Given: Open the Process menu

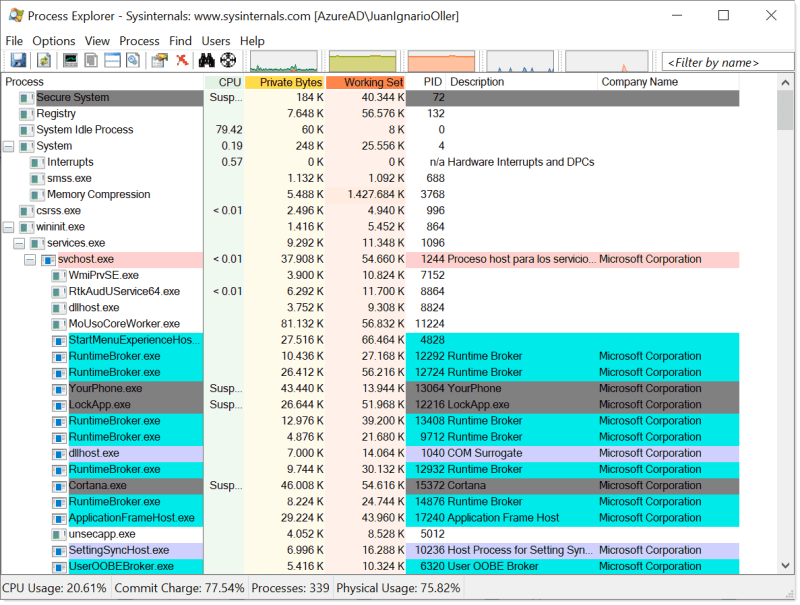Looking at the screenshot, I should [139, 41].
